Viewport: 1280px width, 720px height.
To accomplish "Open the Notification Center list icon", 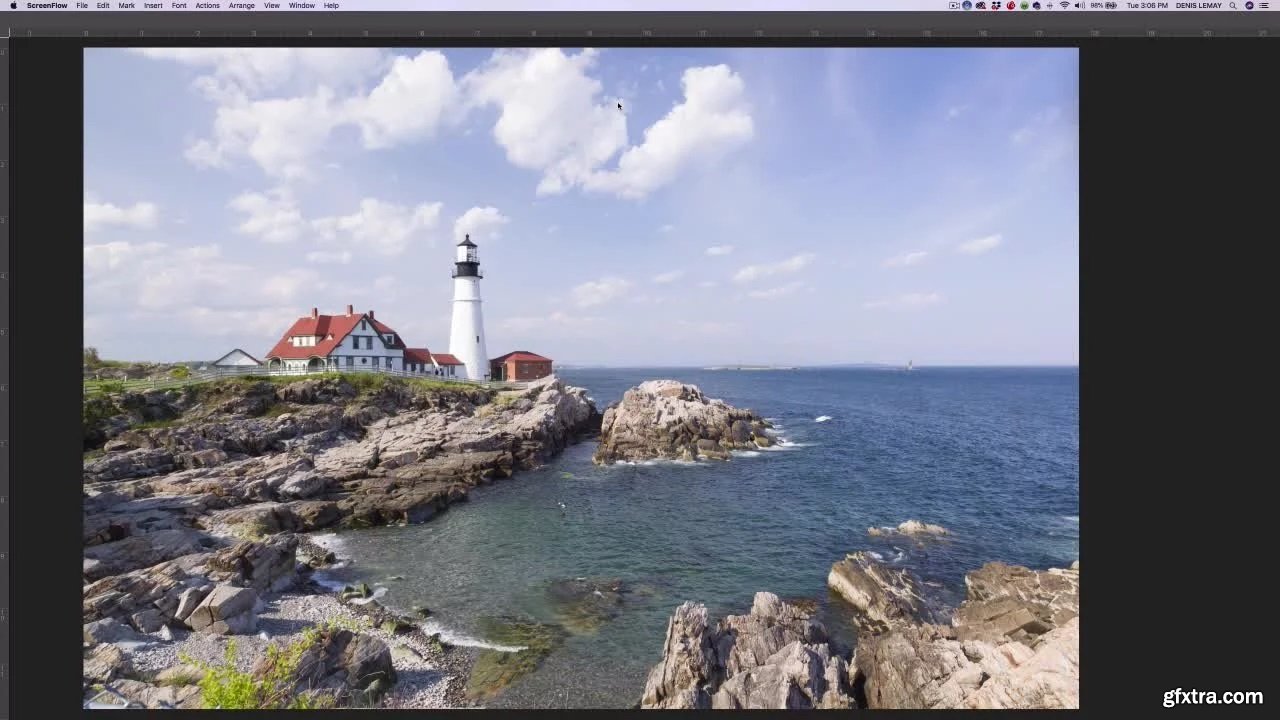I will [x=1264, y=5].
